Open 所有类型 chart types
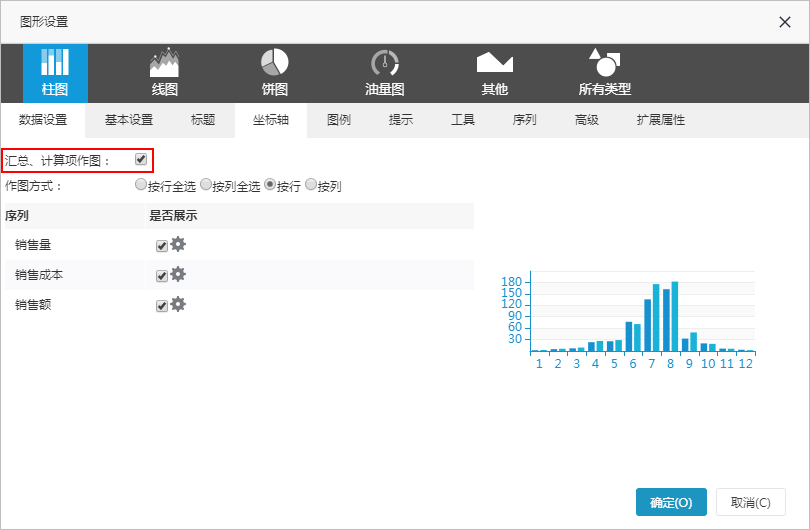 coord(605,73)
